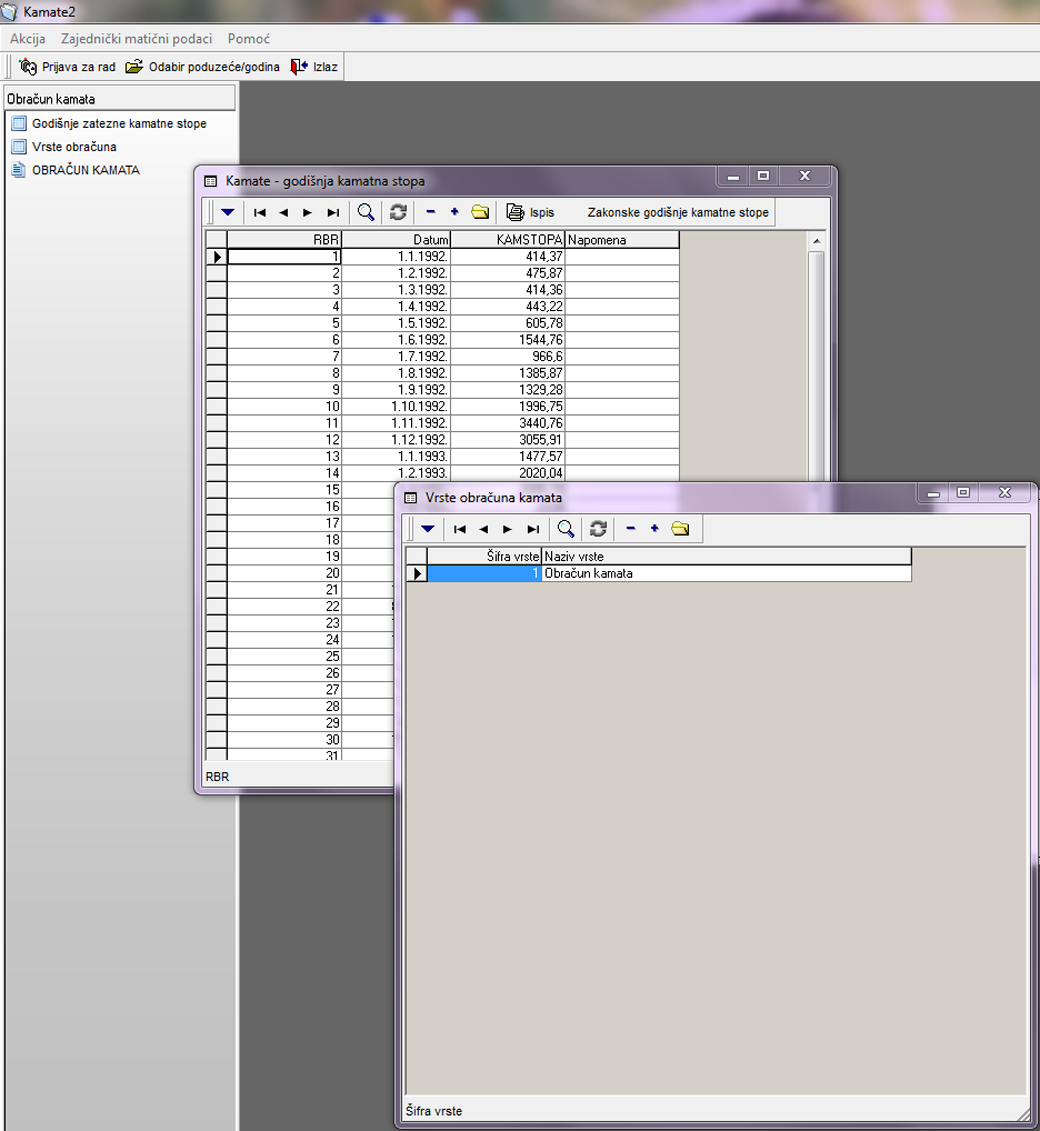Click the scroll-up arrow in Kamate grid

(816, 241)
